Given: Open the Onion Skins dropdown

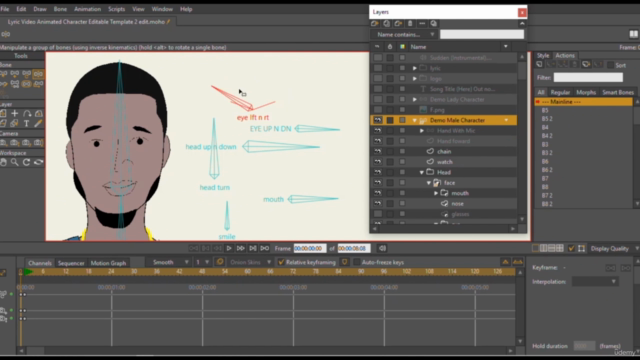Looking at the screenshot, I should [x=250, y=262].
